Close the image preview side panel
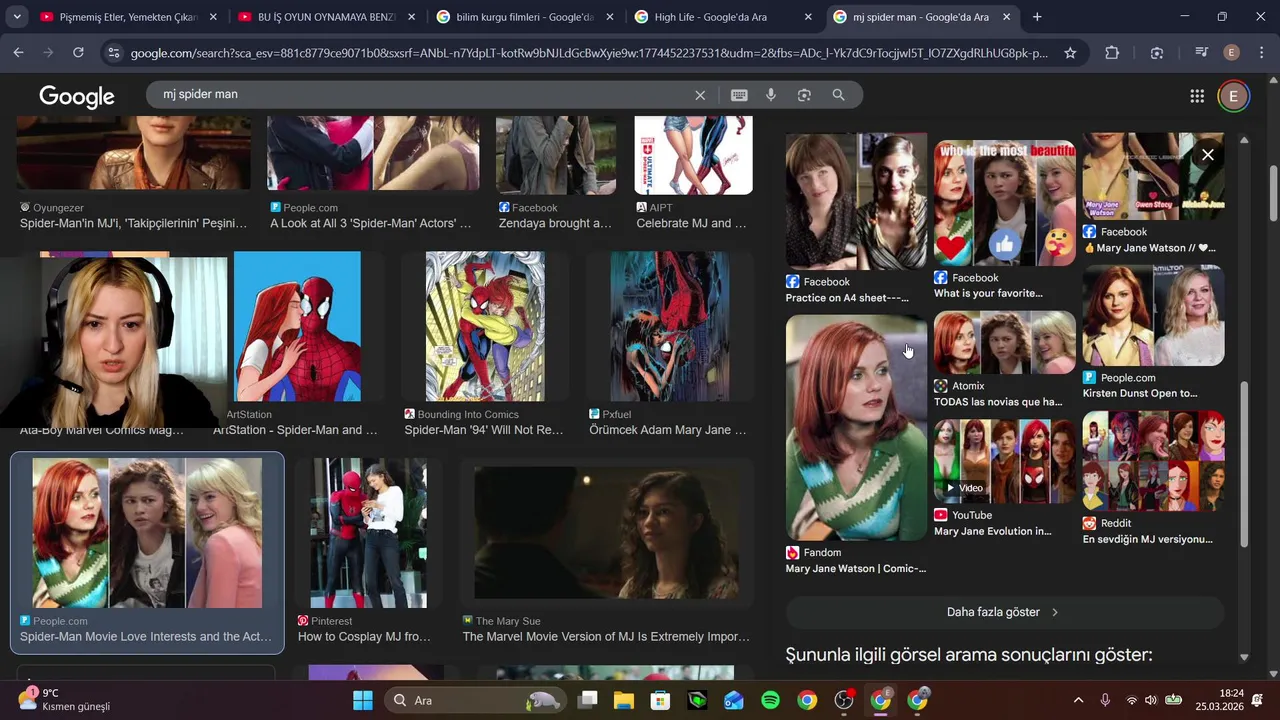The width and height of the screenshot is (1280, 720). click(x=1208, y=155)
